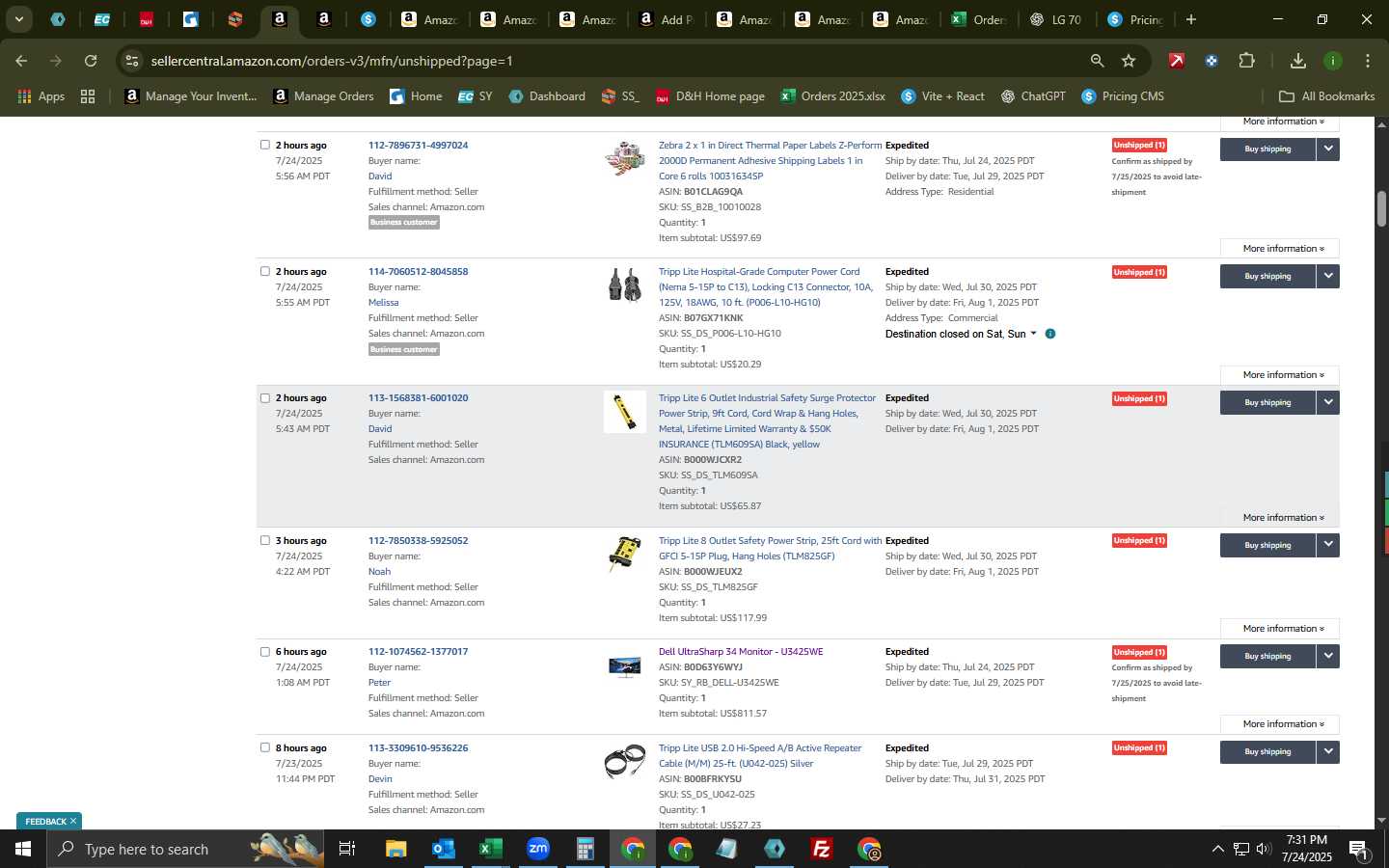Click the Tripp Lite surge protector thumbnail
Image resolution: width=1389 pixels, height=868 pixels.
625,412
